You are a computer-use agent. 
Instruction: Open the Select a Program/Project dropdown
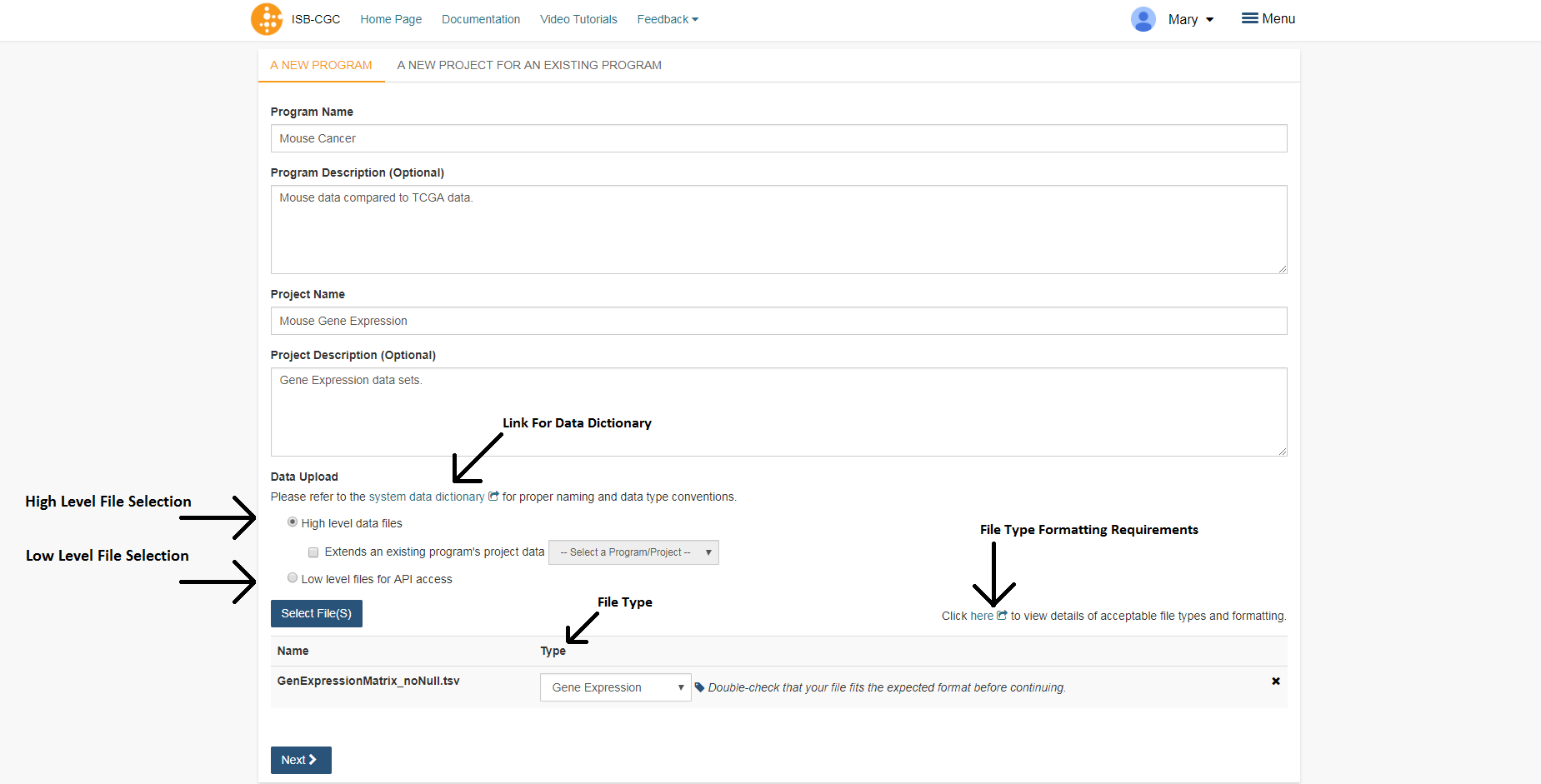[x=633, y=552]
